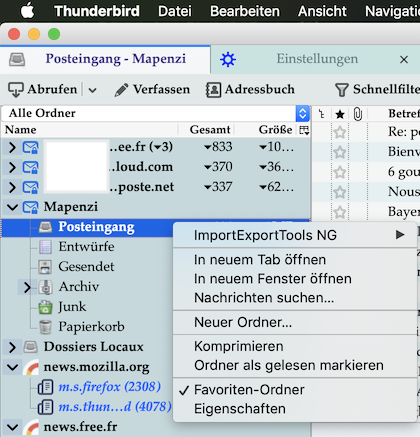The height and width of the screenshot is (437, 420).
Task: Open the m.s.firefox (2308) newsgroup
Action: (110, 387)
